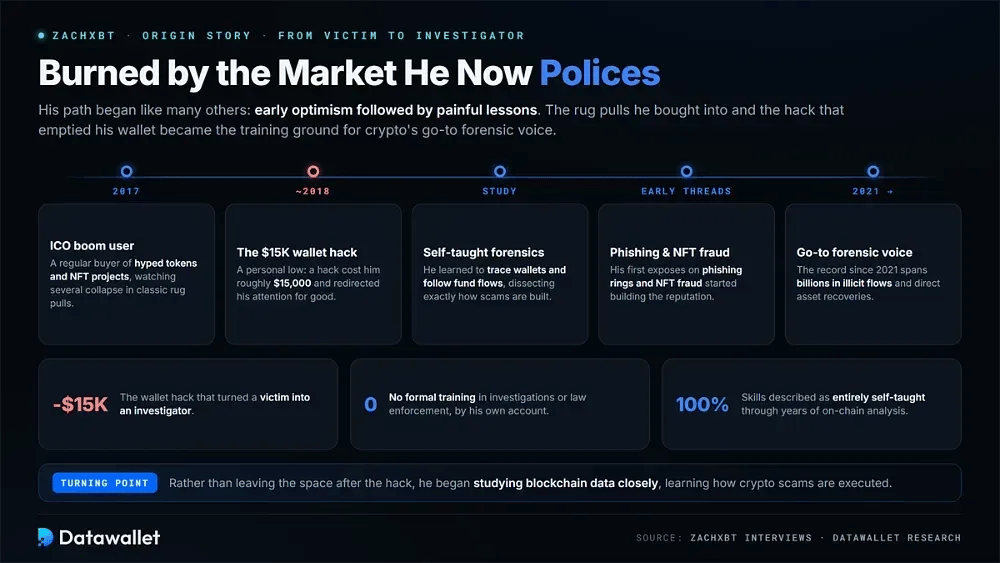Image resolution: width=1000 pixels, height=563 pixels.
Task: Click the 100% stat figure
Action: (702, 404)
